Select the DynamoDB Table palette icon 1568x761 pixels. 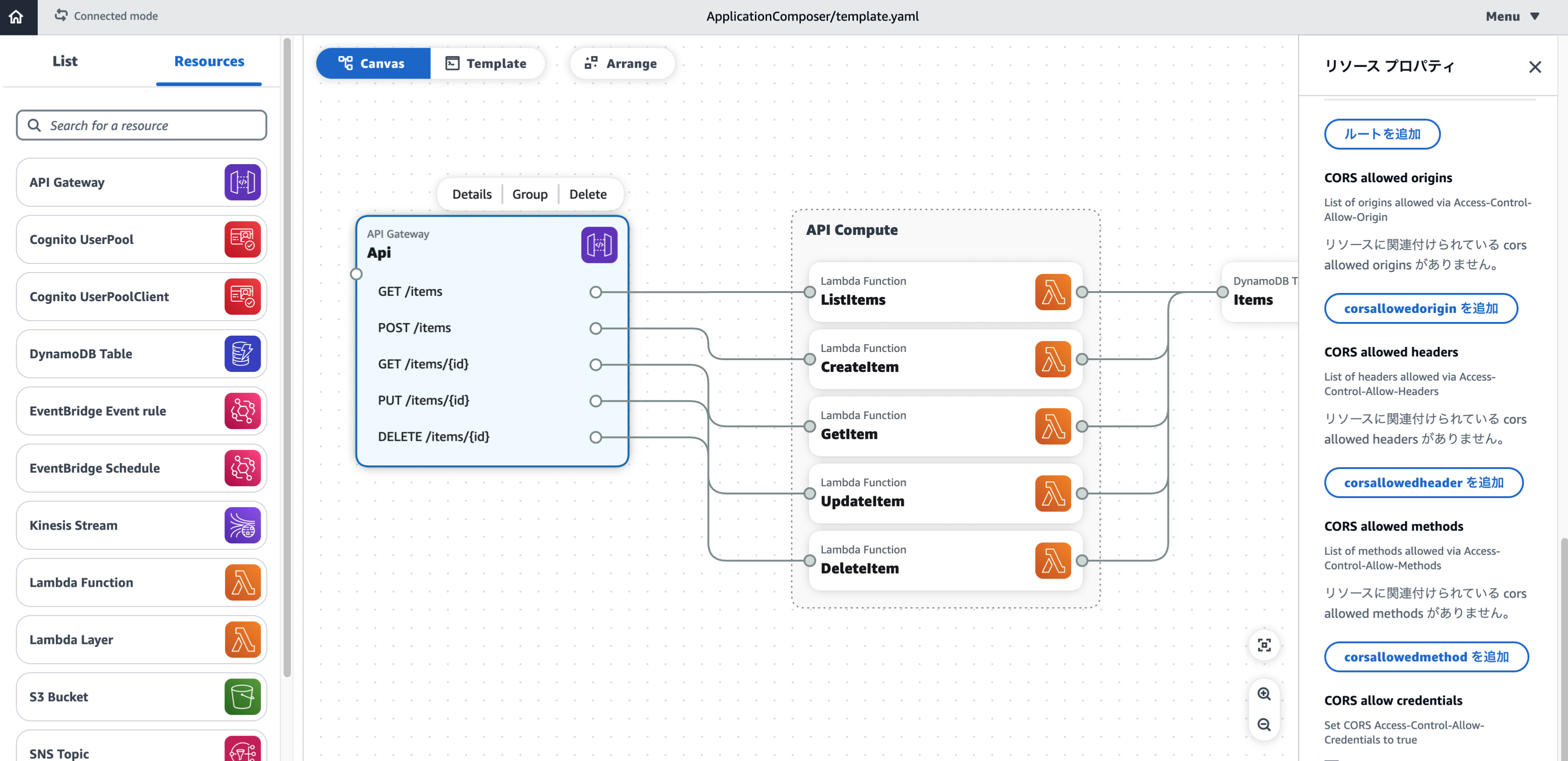coord(242,354)
